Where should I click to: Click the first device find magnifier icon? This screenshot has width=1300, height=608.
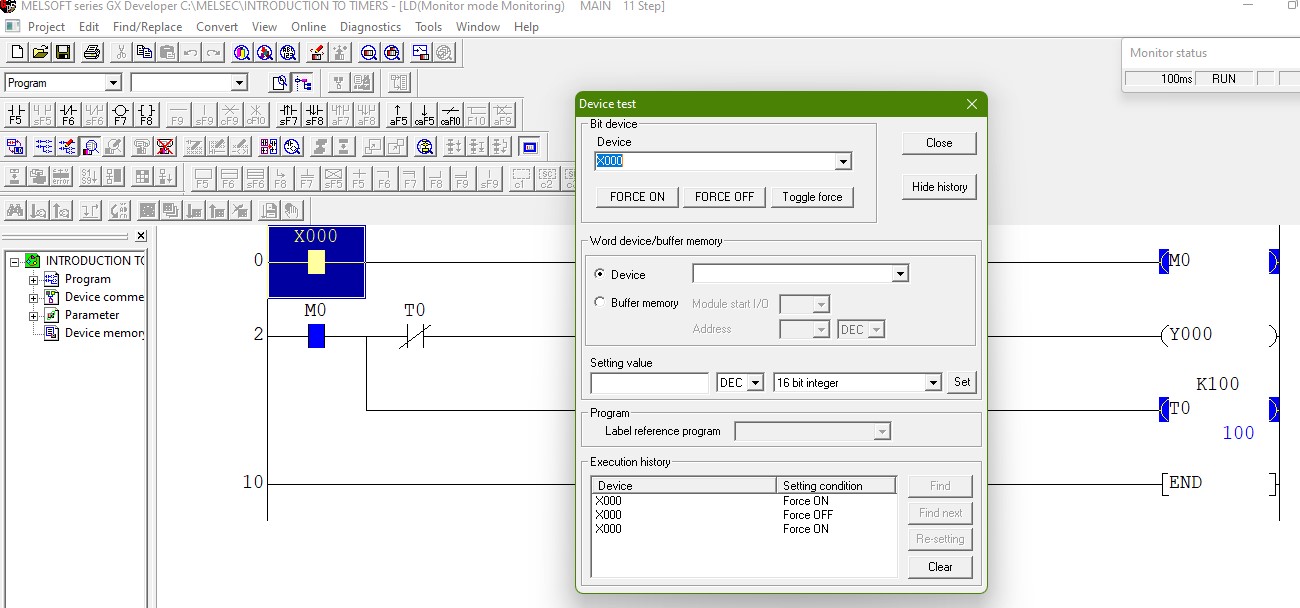pos(241,52)
